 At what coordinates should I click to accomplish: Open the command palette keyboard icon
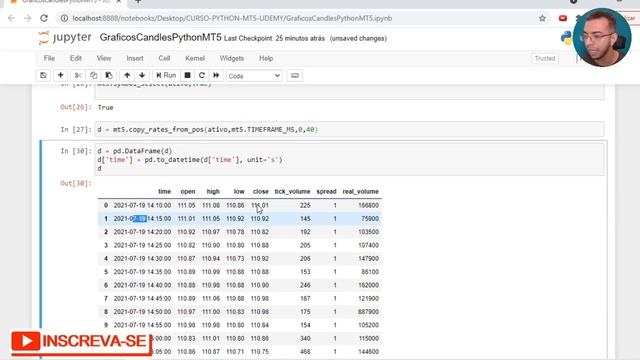coord(295,76)
